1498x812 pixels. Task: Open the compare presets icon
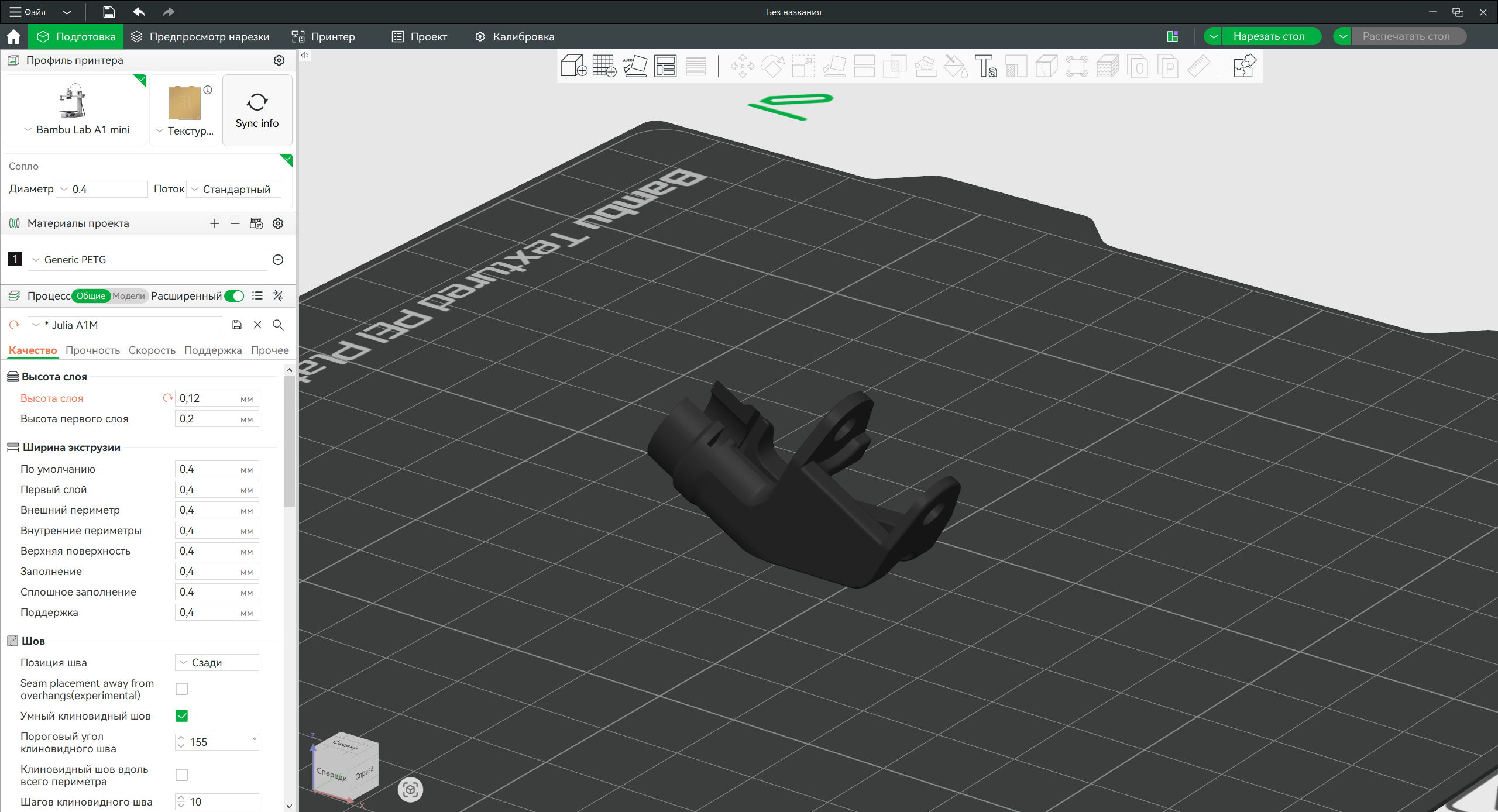pos(278,296)
